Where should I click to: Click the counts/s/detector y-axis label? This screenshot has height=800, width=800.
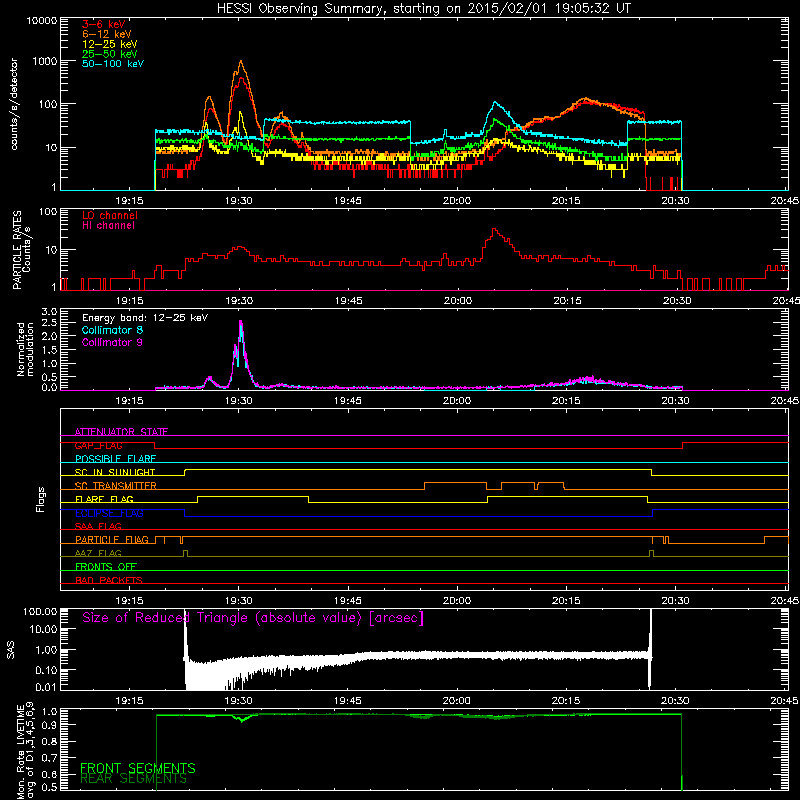point(14,104)
